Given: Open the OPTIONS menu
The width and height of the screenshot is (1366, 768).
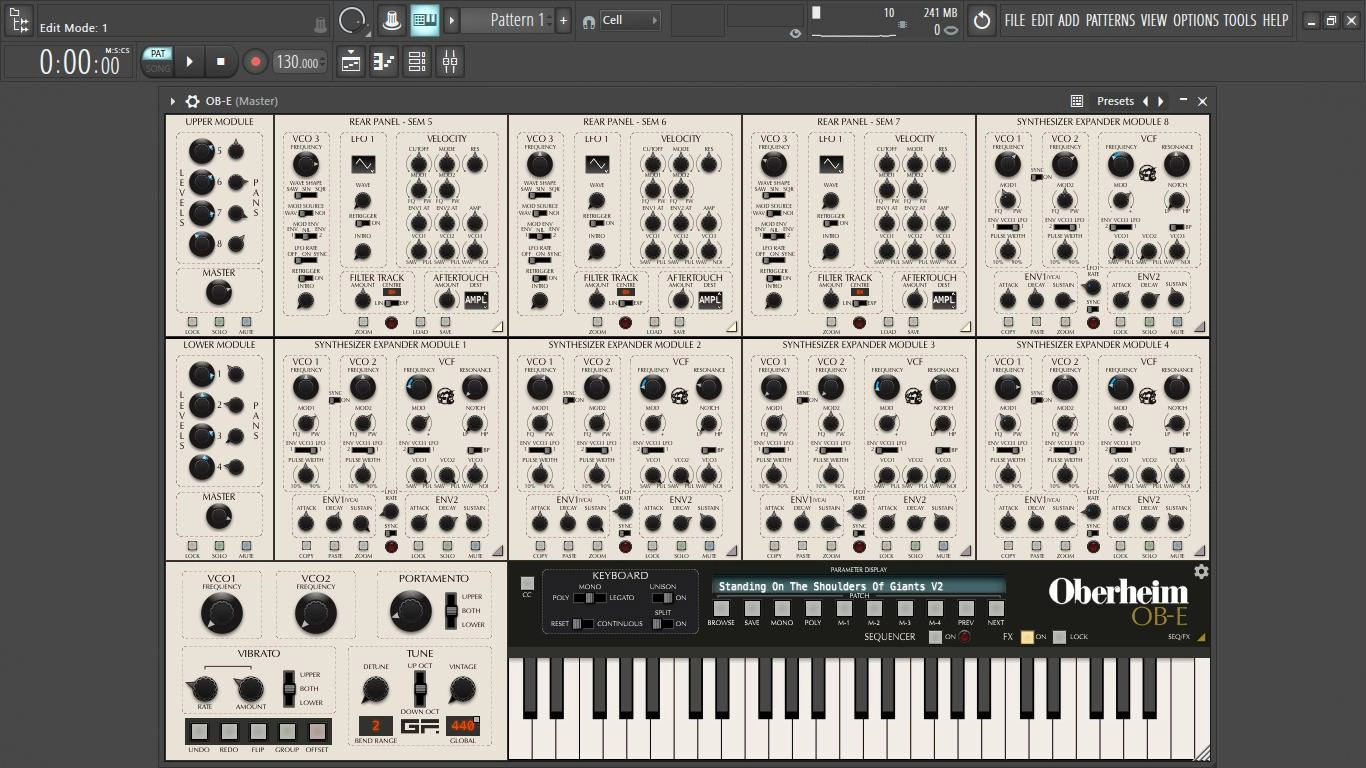Looking at the screenshot, I should click(x=1195, y=20).
